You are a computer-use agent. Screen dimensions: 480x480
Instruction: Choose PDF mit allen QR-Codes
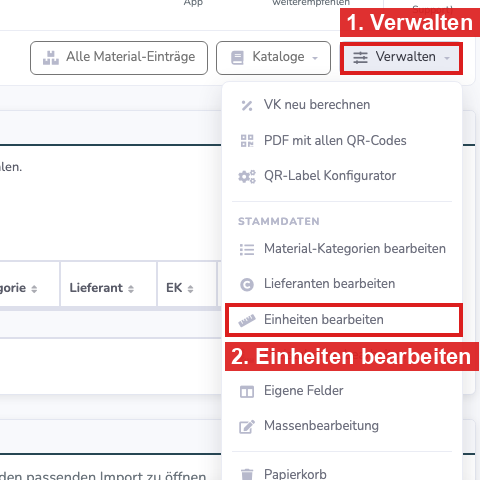point(342,140)
